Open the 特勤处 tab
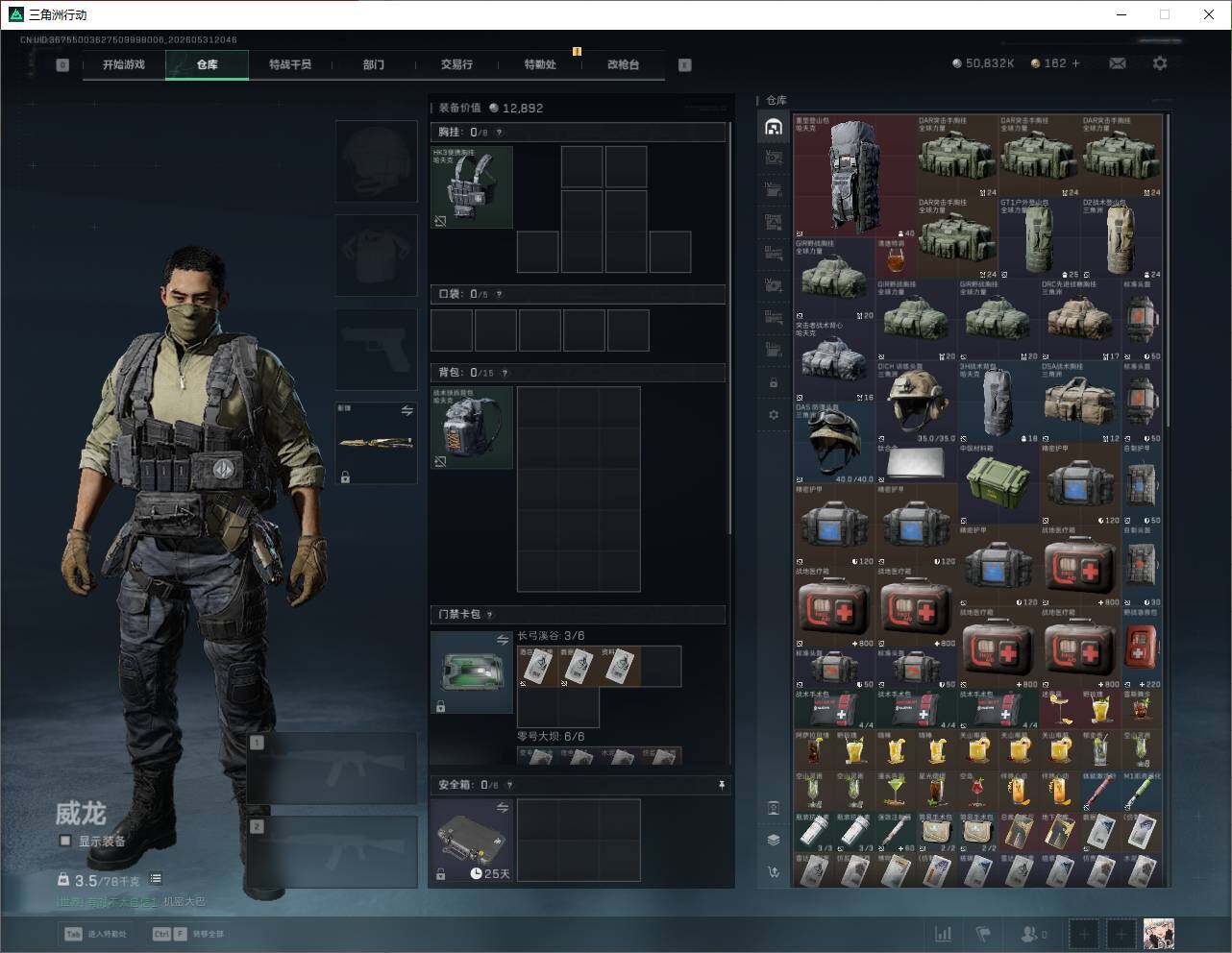The image size is (1232, 953). pyautogui.click(x=540, y=64)
